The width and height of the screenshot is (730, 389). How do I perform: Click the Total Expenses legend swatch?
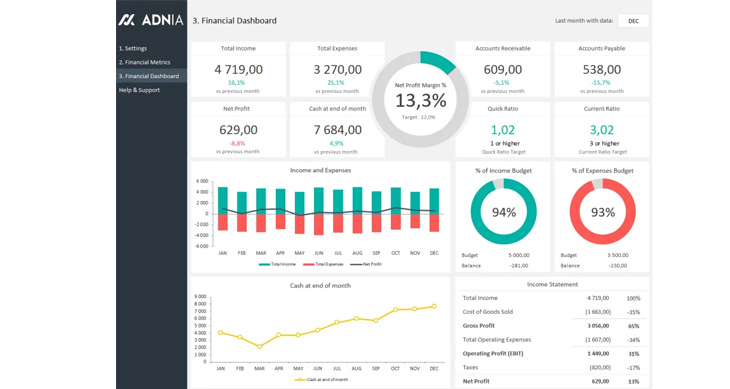pos(308,264)
